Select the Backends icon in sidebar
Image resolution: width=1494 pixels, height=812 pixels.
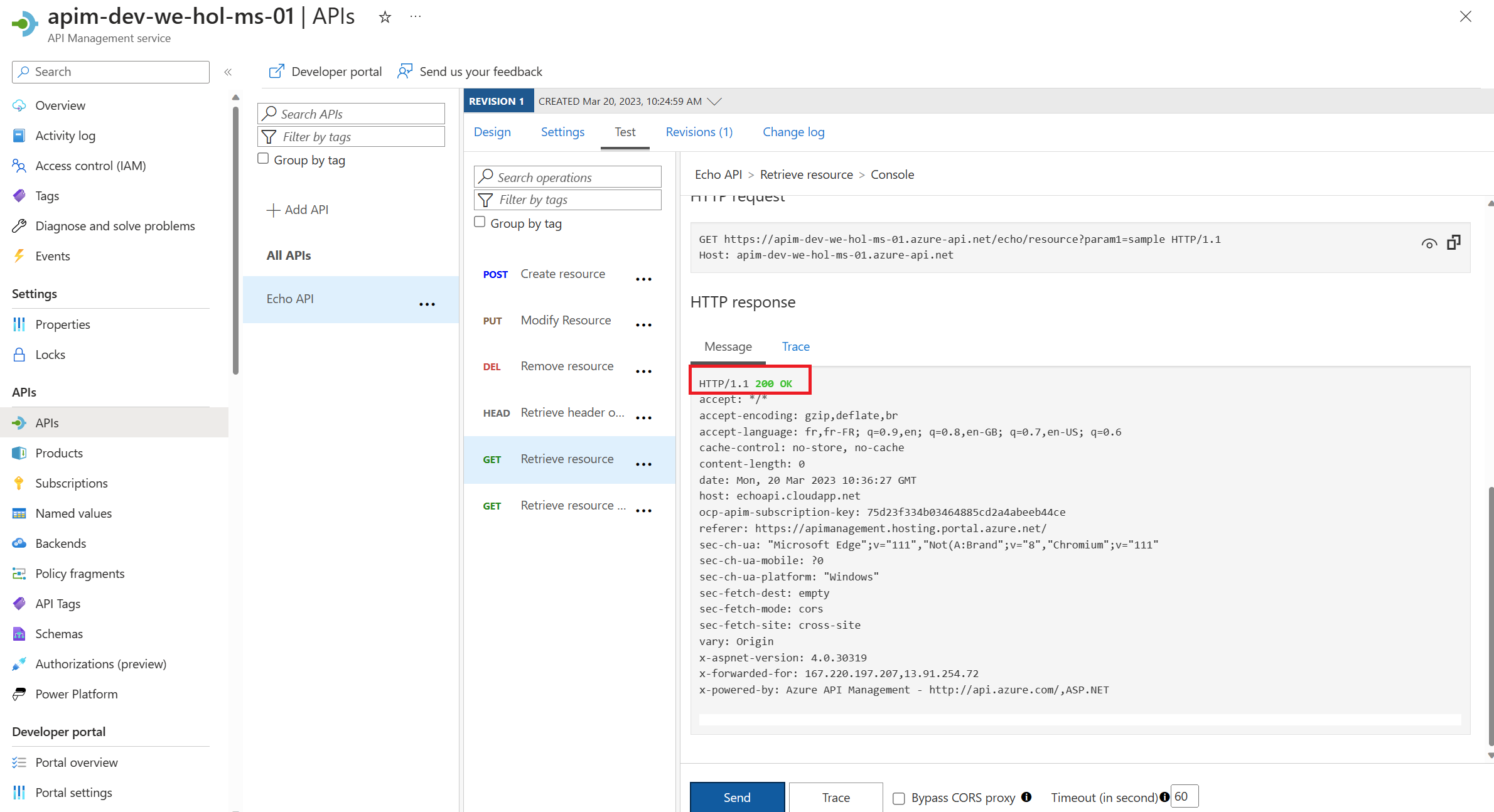pos(19,543)
